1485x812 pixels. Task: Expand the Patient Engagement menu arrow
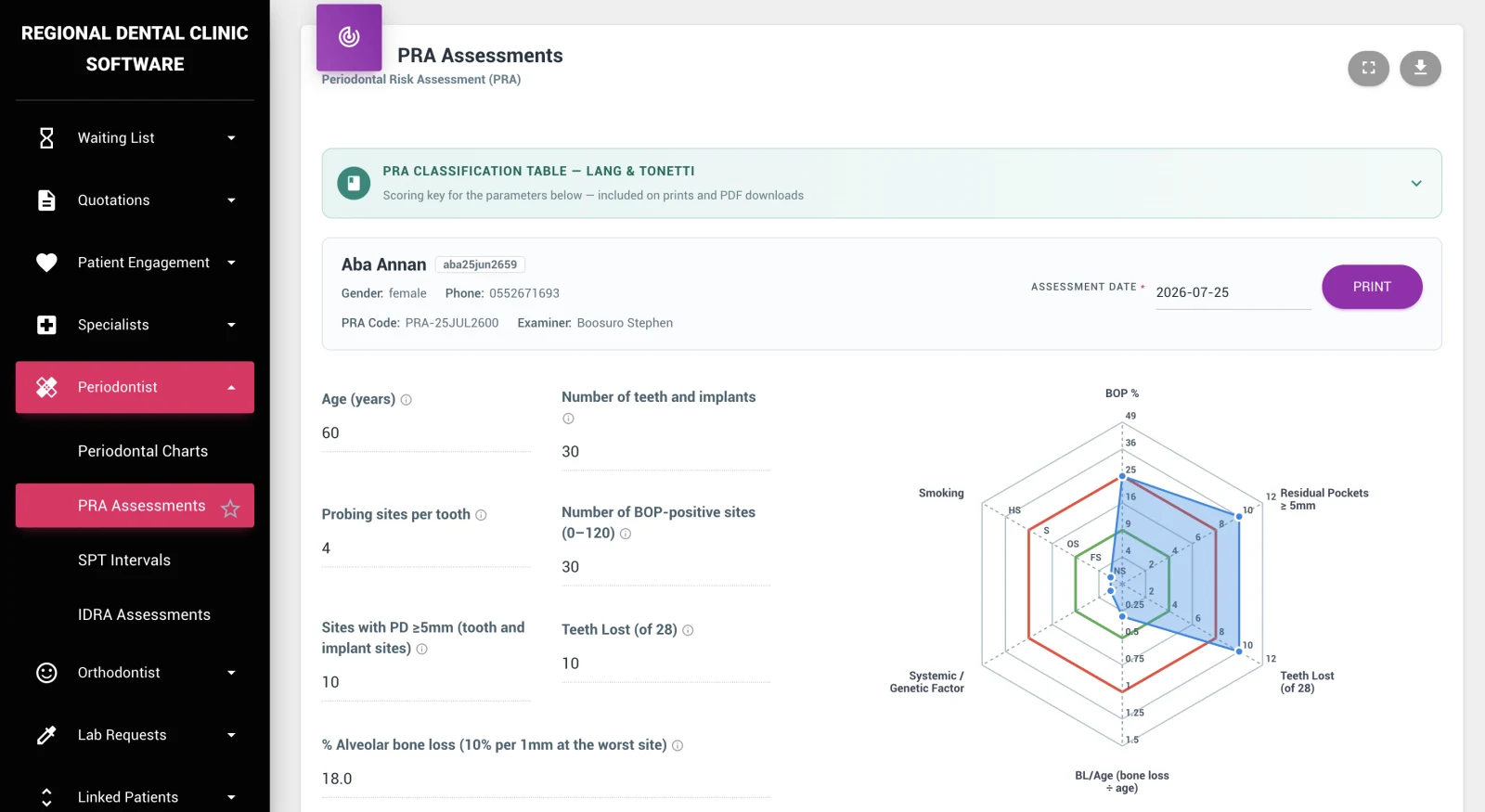(231, 263)
